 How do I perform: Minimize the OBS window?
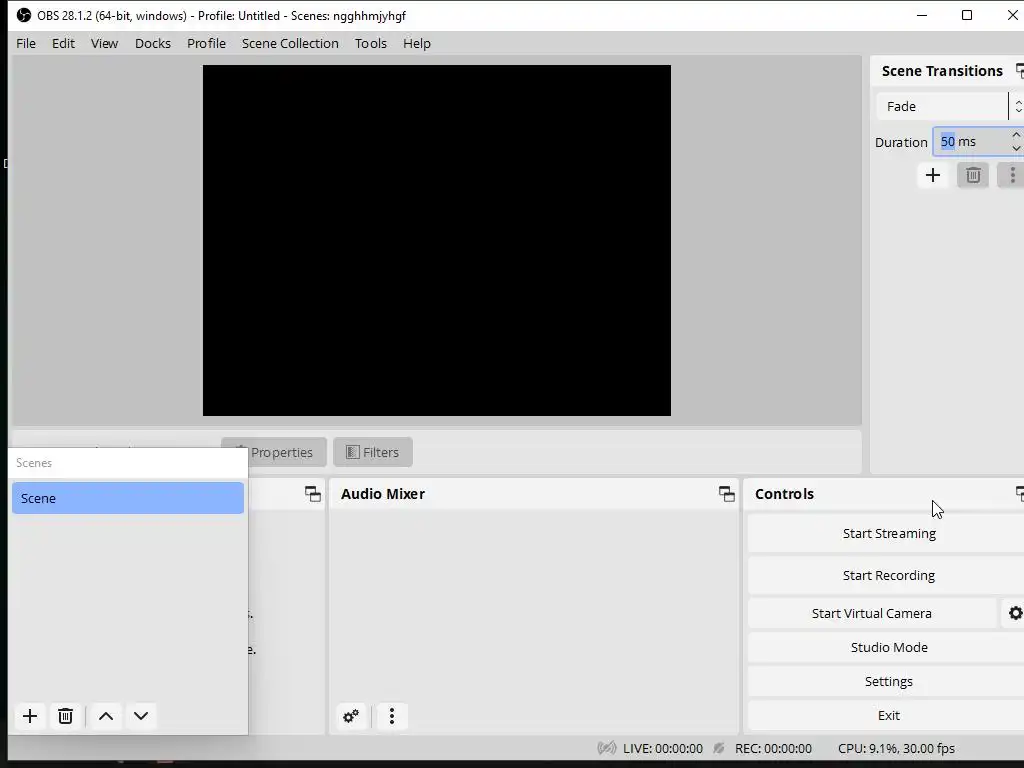[x=922, y=15]
